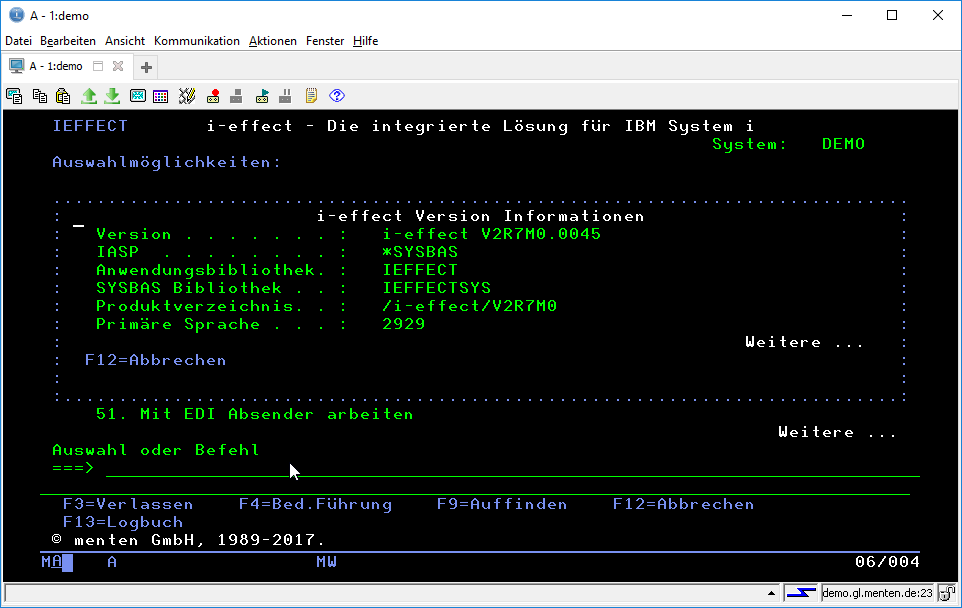This screenshot has width=962, height=608.
Task: Click the green upload arrow icon
Action: point(89,96)
